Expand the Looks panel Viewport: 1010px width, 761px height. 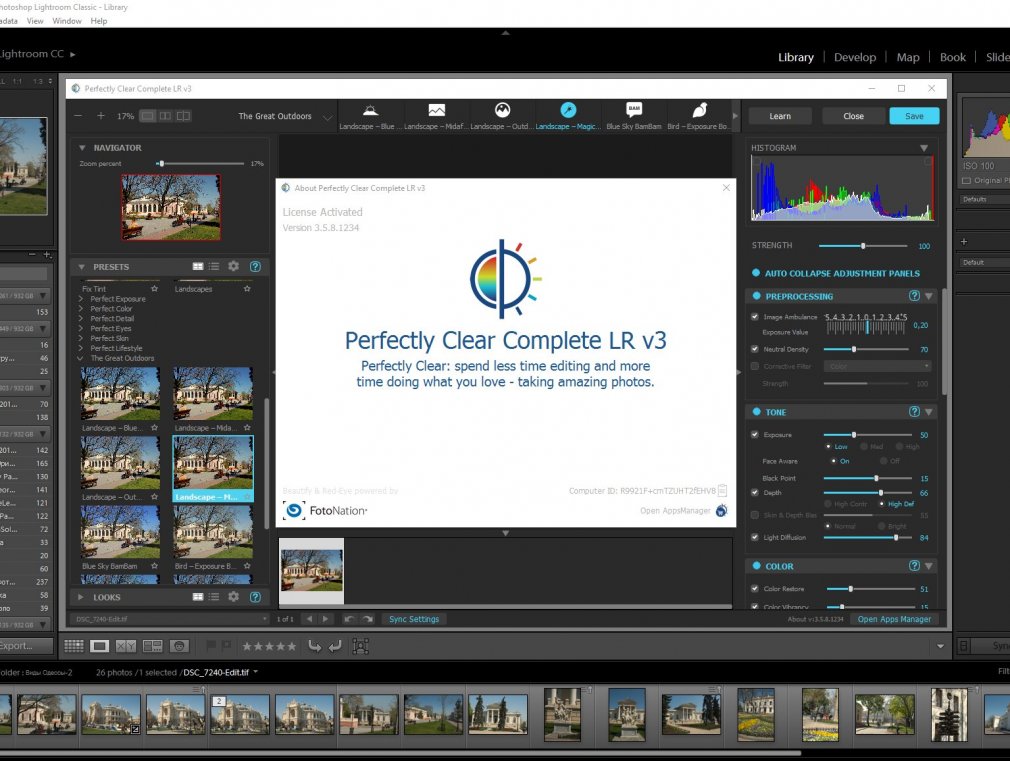click(81, 597)
